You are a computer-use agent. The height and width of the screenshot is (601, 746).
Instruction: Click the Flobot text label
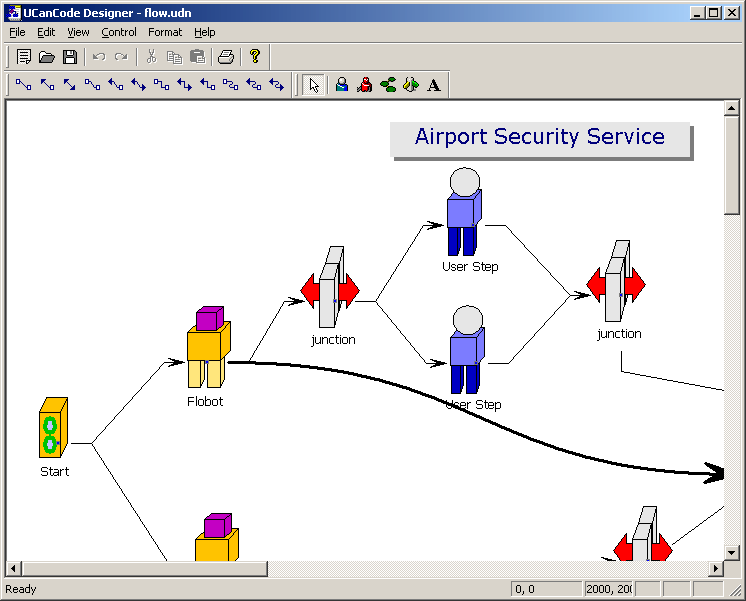(205, 402)
